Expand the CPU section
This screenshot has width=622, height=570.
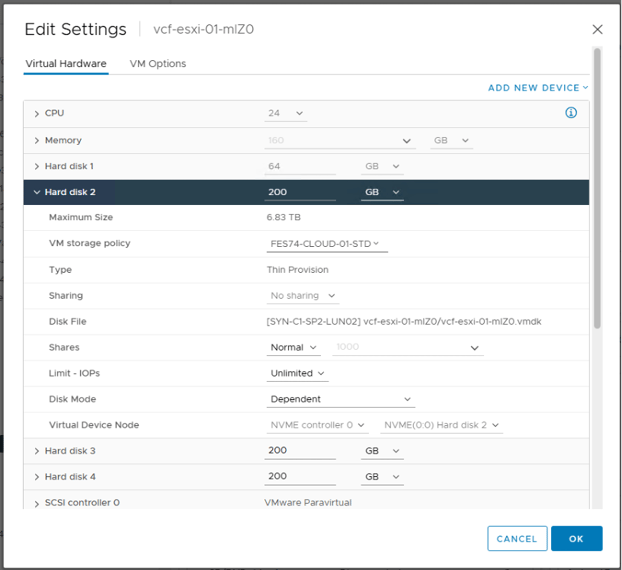(36, 113)
